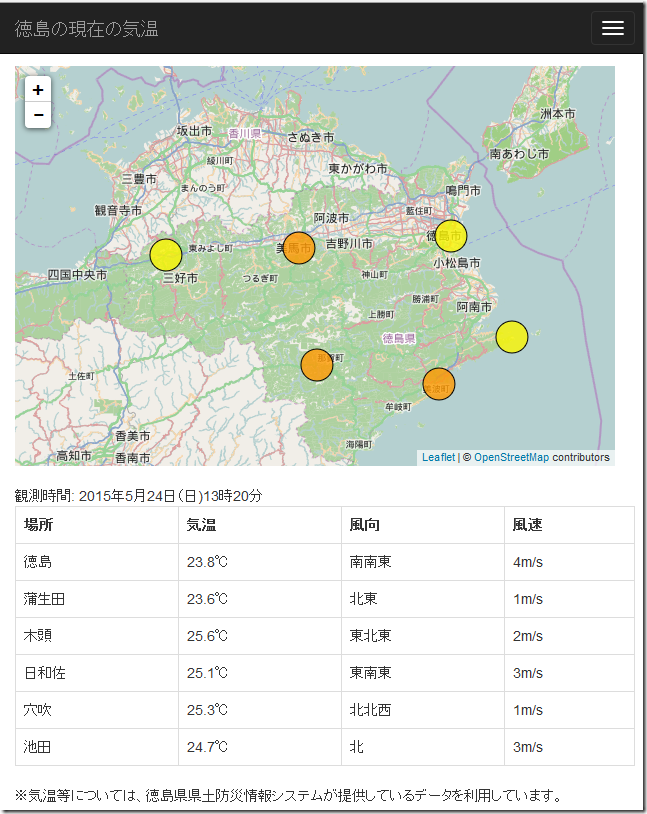647x814 pixels.
Task: Click the 風向 column header
Action: pos(423,525)
